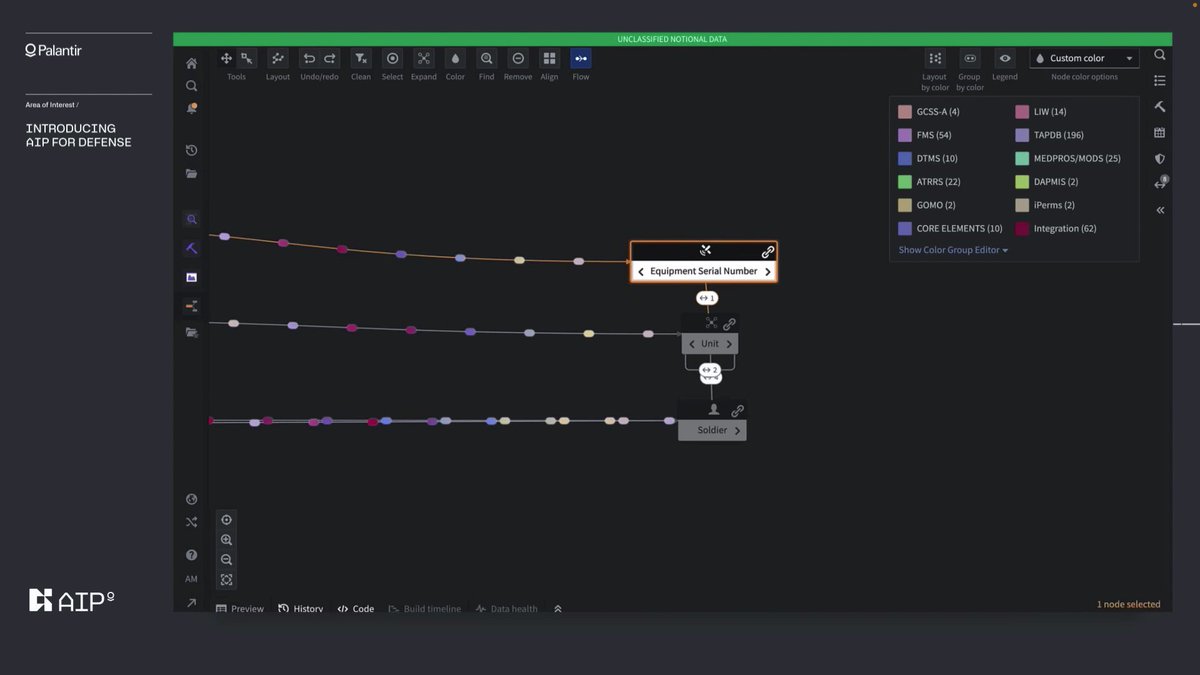Select the TAPDB (196) legend entry
The height and width of the screenshot is (675, 1200).
1050,135
